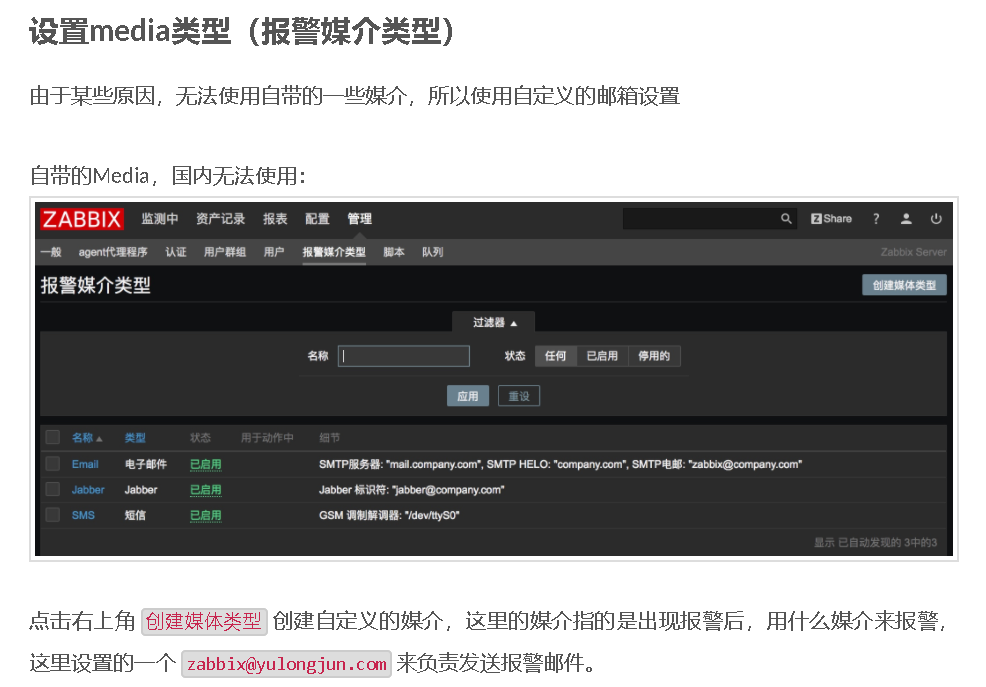Open the 监测中 top menu
This screenshot has width=986, height=687.
[x=160, y=219]
